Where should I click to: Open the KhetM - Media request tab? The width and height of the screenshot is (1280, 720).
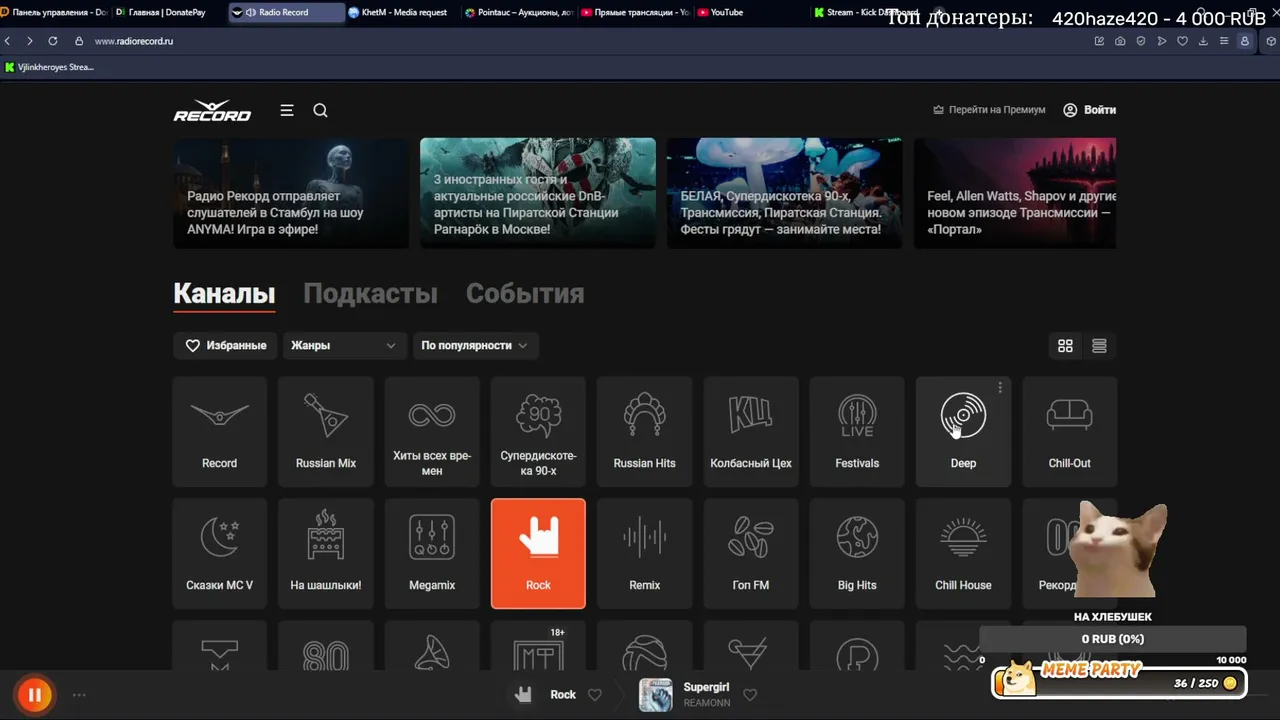pos(402,12)
